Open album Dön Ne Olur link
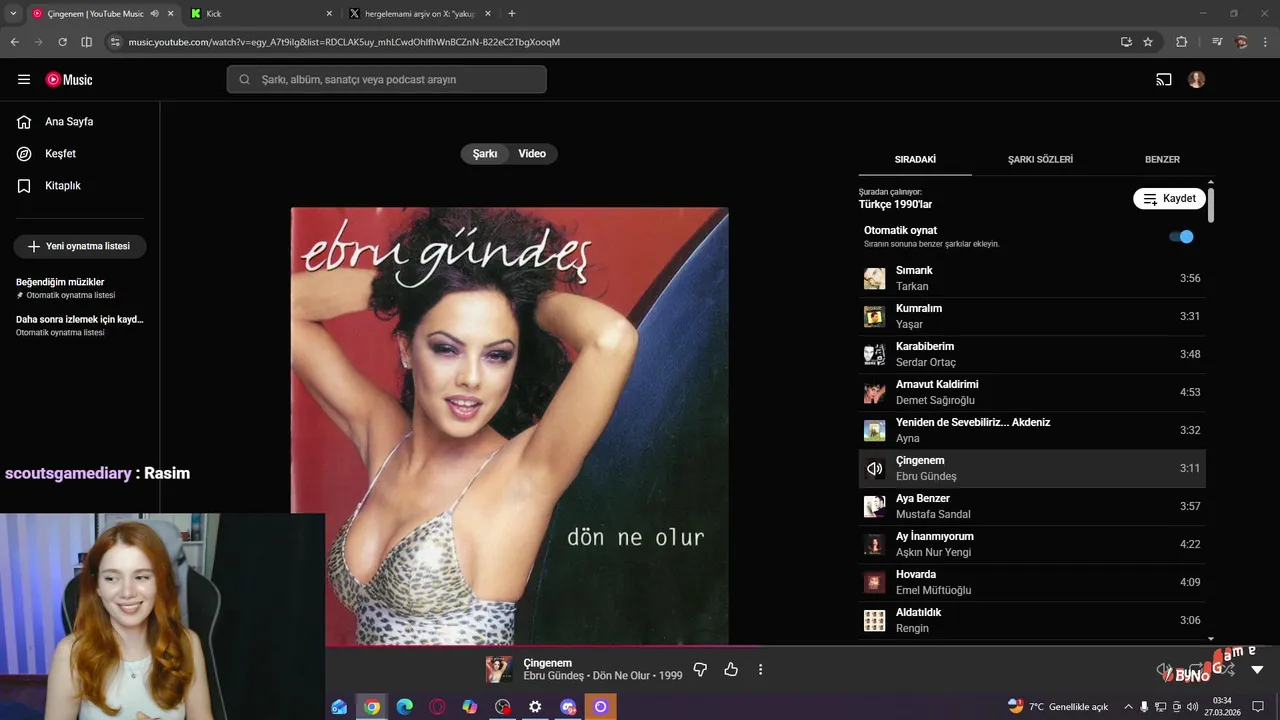1280x720 pixels. pyautogui.click(x=622, y=676)
